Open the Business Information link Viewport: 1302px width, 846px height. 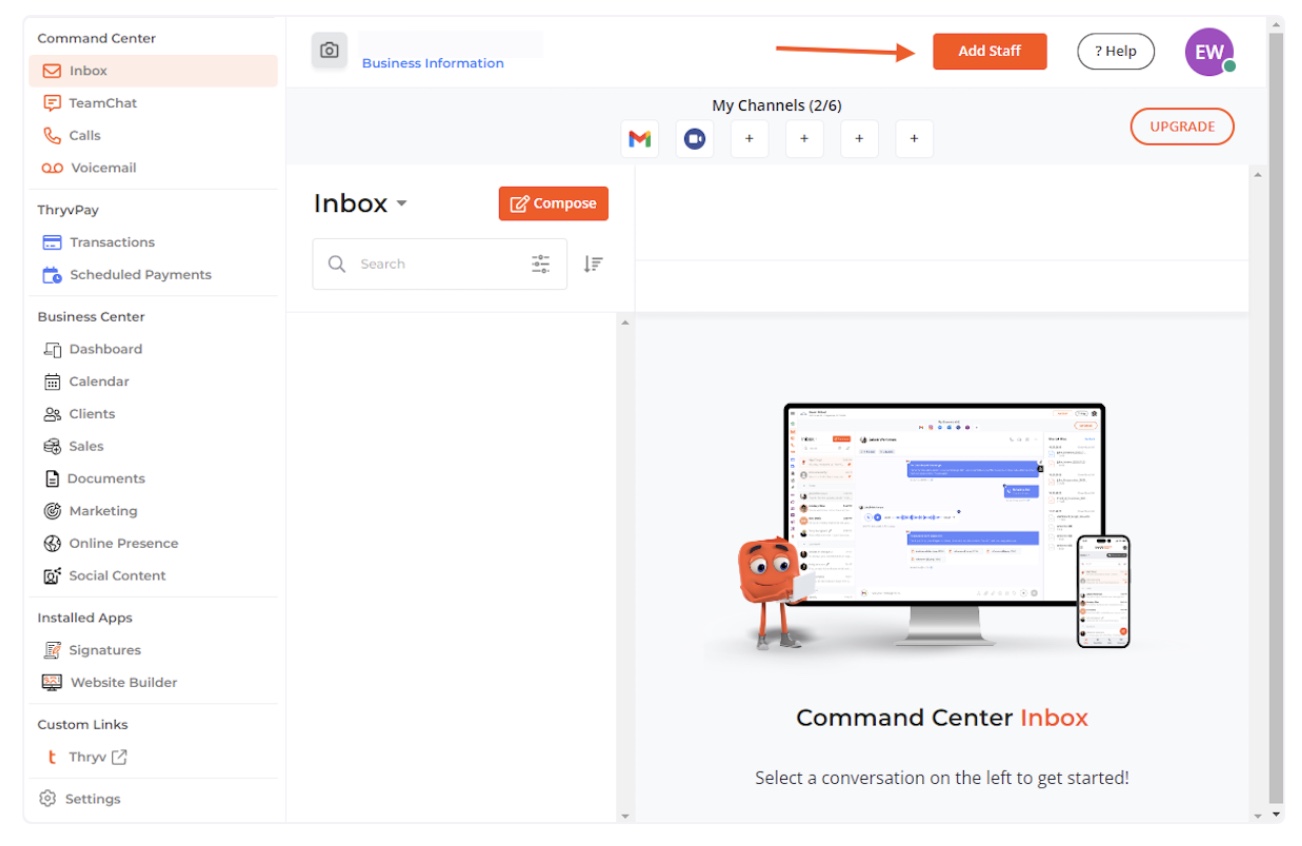coord(433,63)
